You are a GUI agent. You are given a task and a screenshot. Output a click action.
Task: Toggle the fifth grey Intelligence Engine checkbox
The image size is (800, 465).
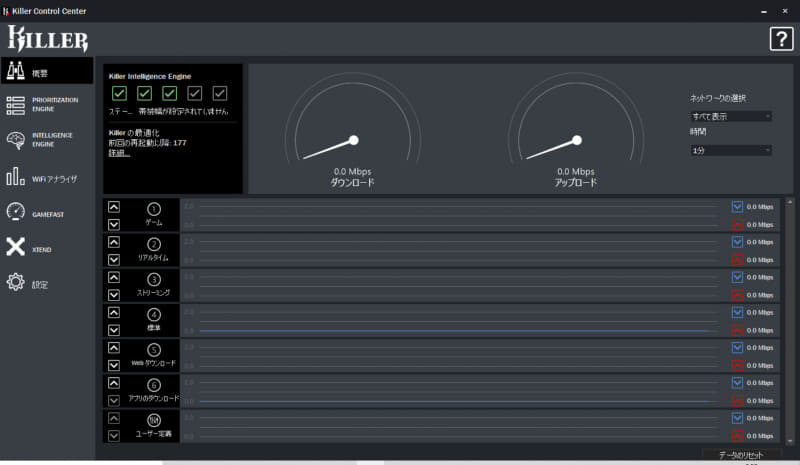pos(220,93)
